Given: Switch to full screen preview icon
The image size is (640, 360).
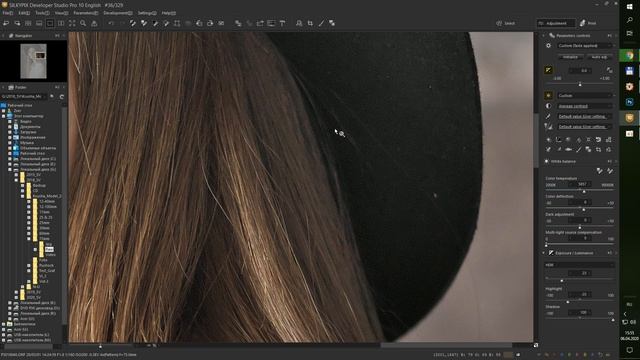Looking at the screenshot, I should tap(72, 23).
